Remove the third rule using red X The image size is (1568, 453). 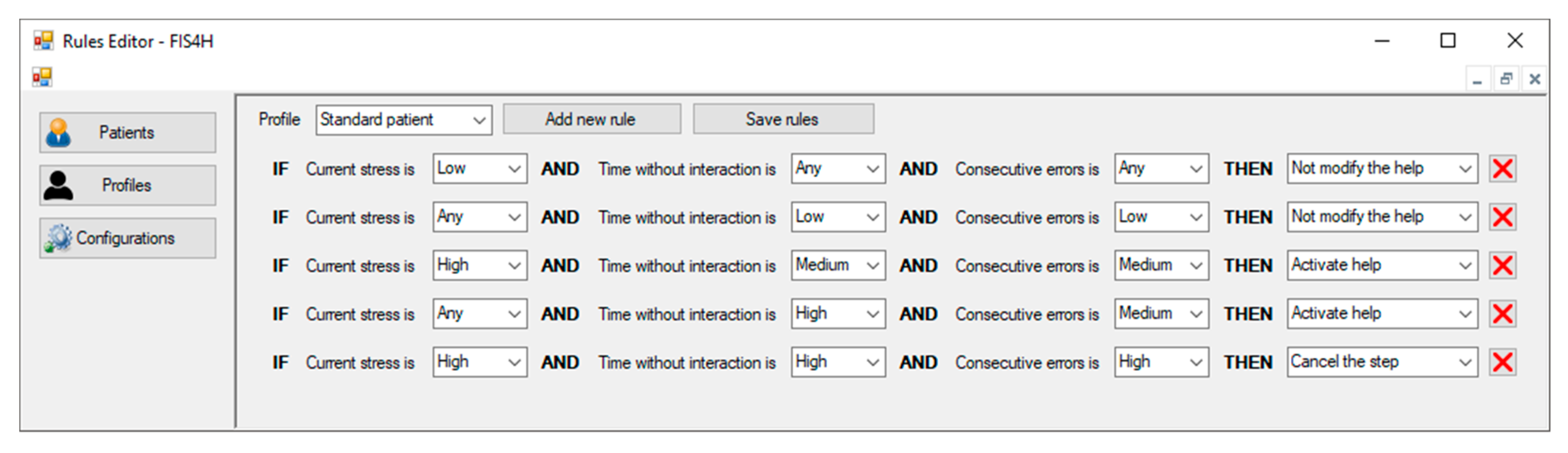(x=1502, y=265)
